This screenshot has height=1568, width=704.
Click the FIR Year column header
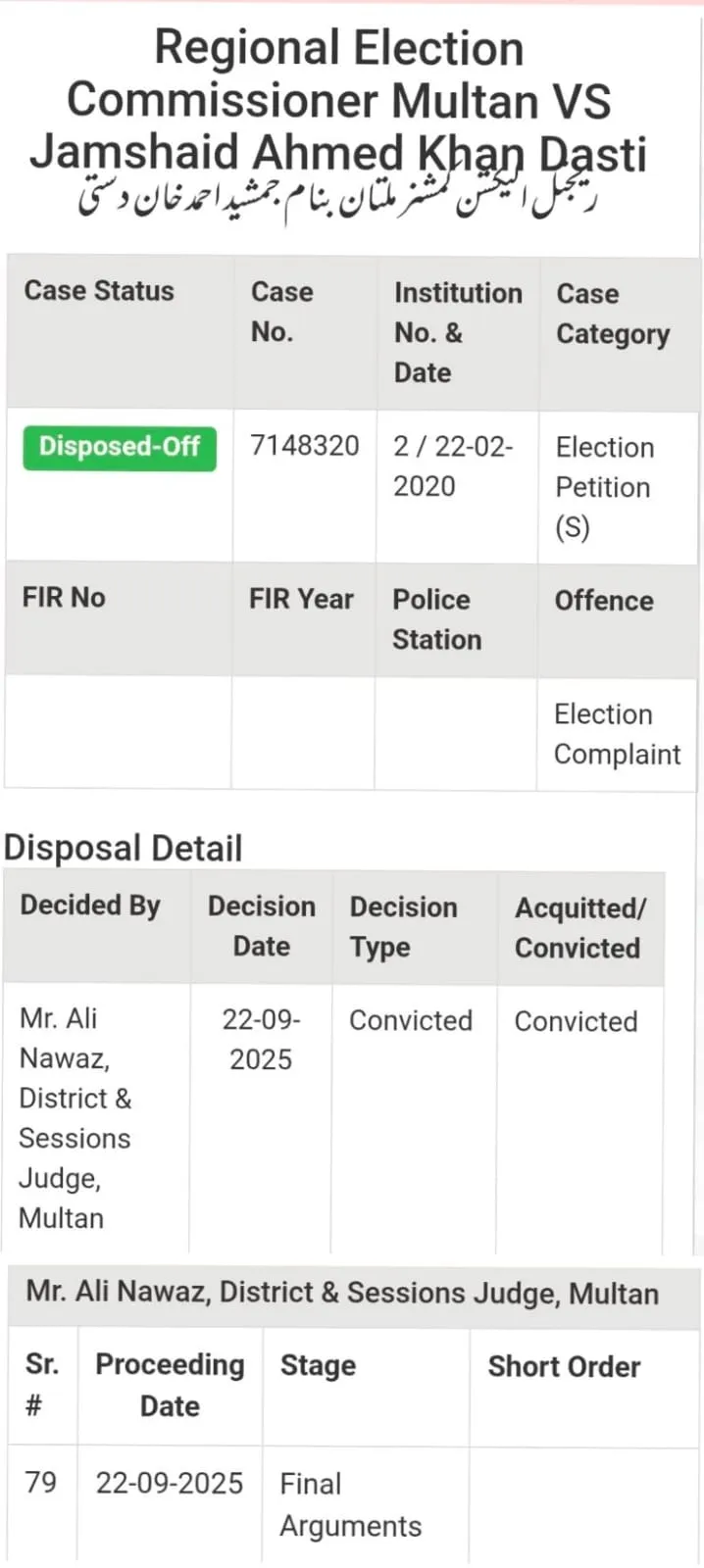click(x=301, y=599)
